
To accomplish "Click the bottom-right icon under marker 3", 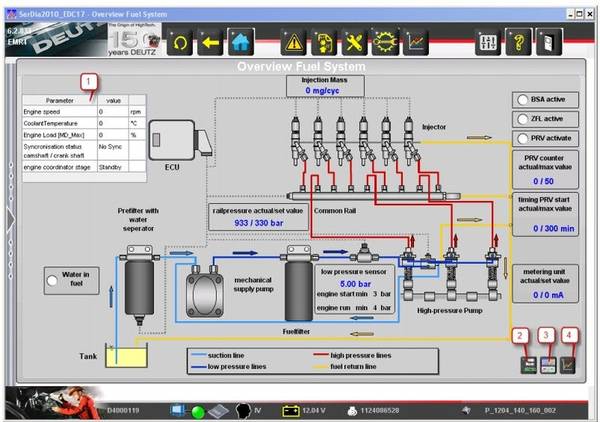I will pyautogui.click(x=549, y=365).
